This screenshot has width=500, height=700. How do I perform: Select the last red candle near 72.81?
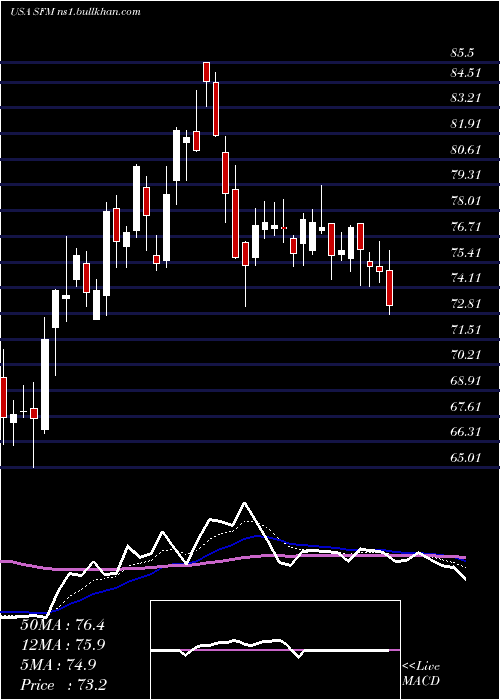coord(390,288)
